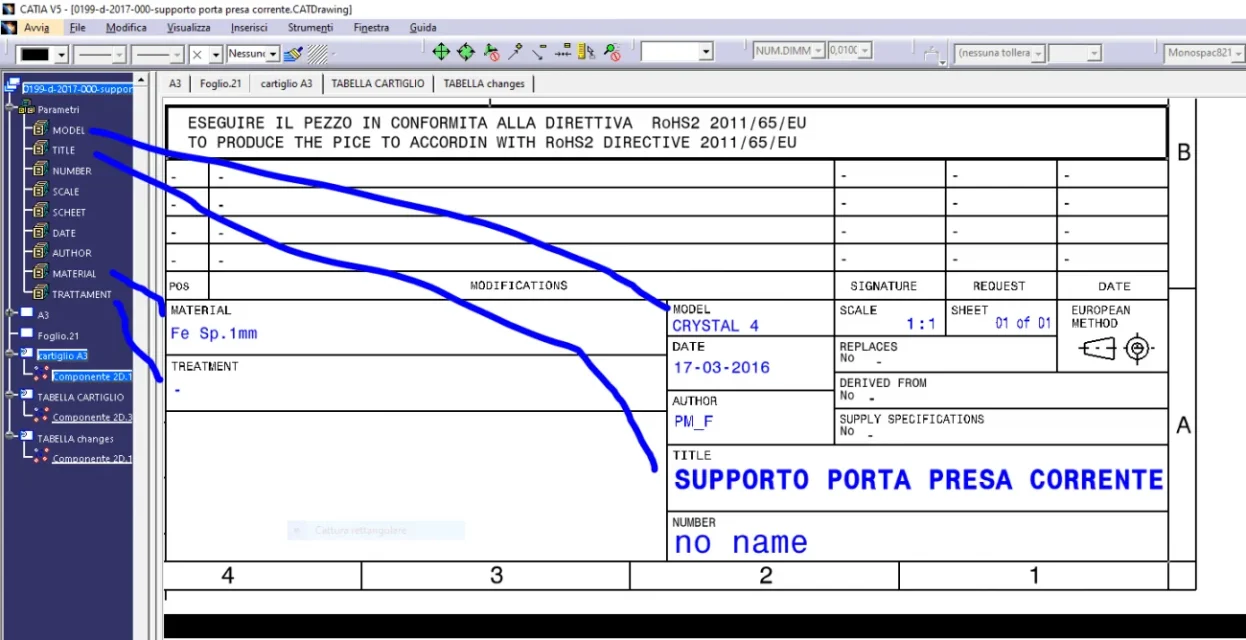Click the hatching pattern icon

pyautogui.click(x=318, y=53)
